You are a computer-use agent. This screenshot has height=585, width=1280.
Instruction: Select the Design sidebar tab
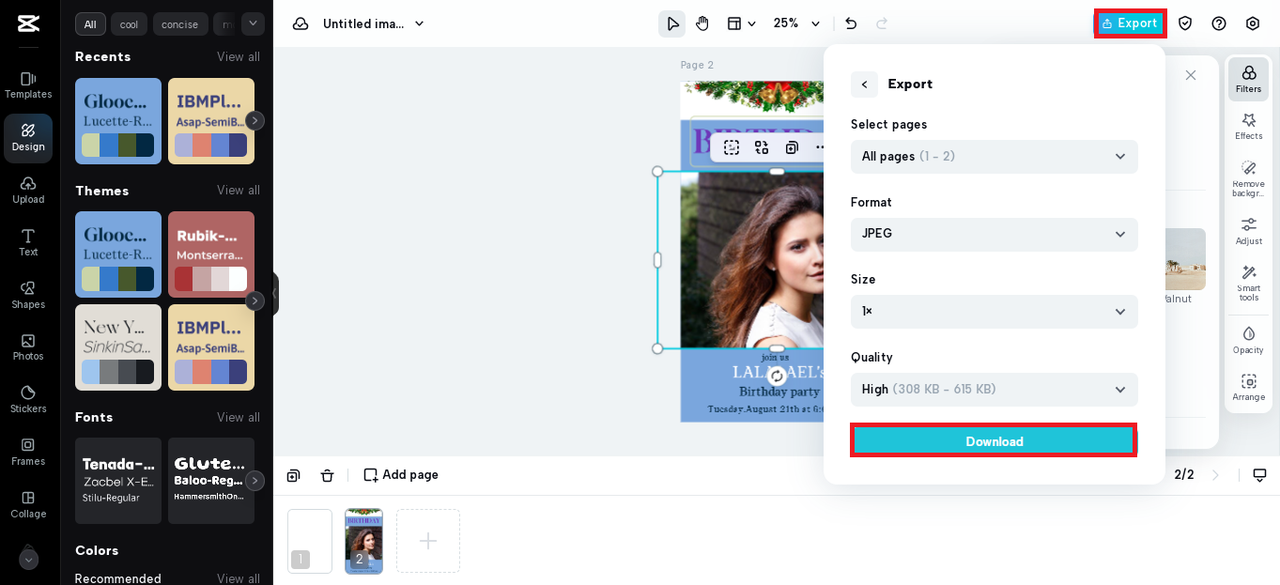click(28, 138)
